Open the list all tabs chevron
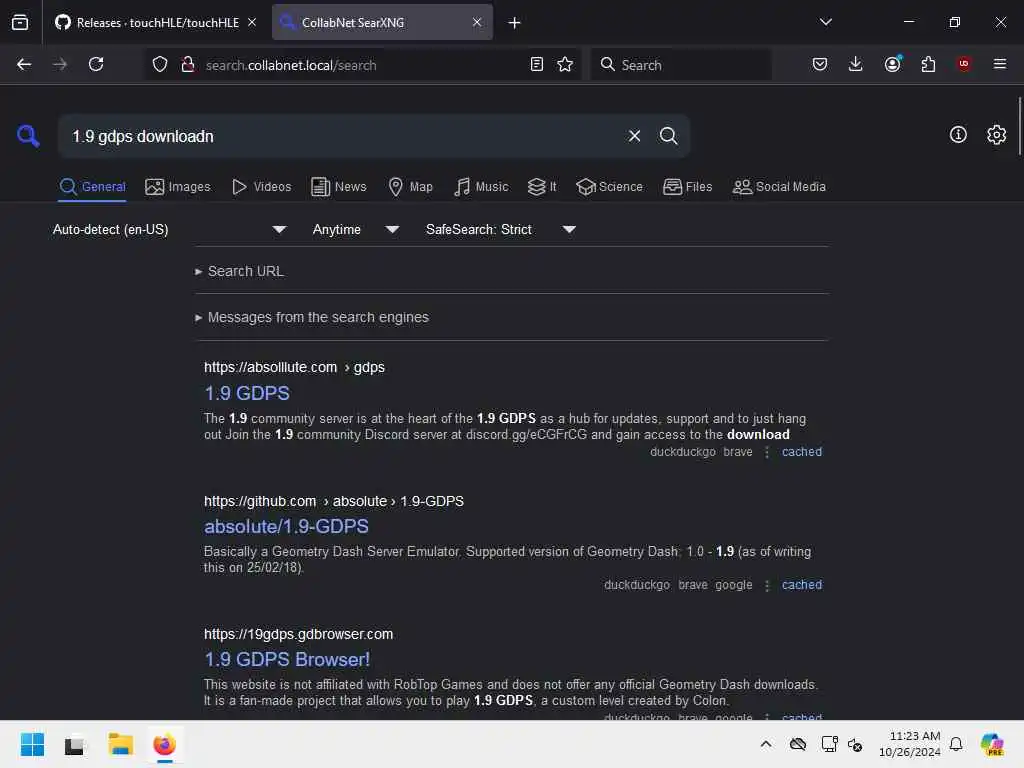1024x768 pixels. pos(825,22)
